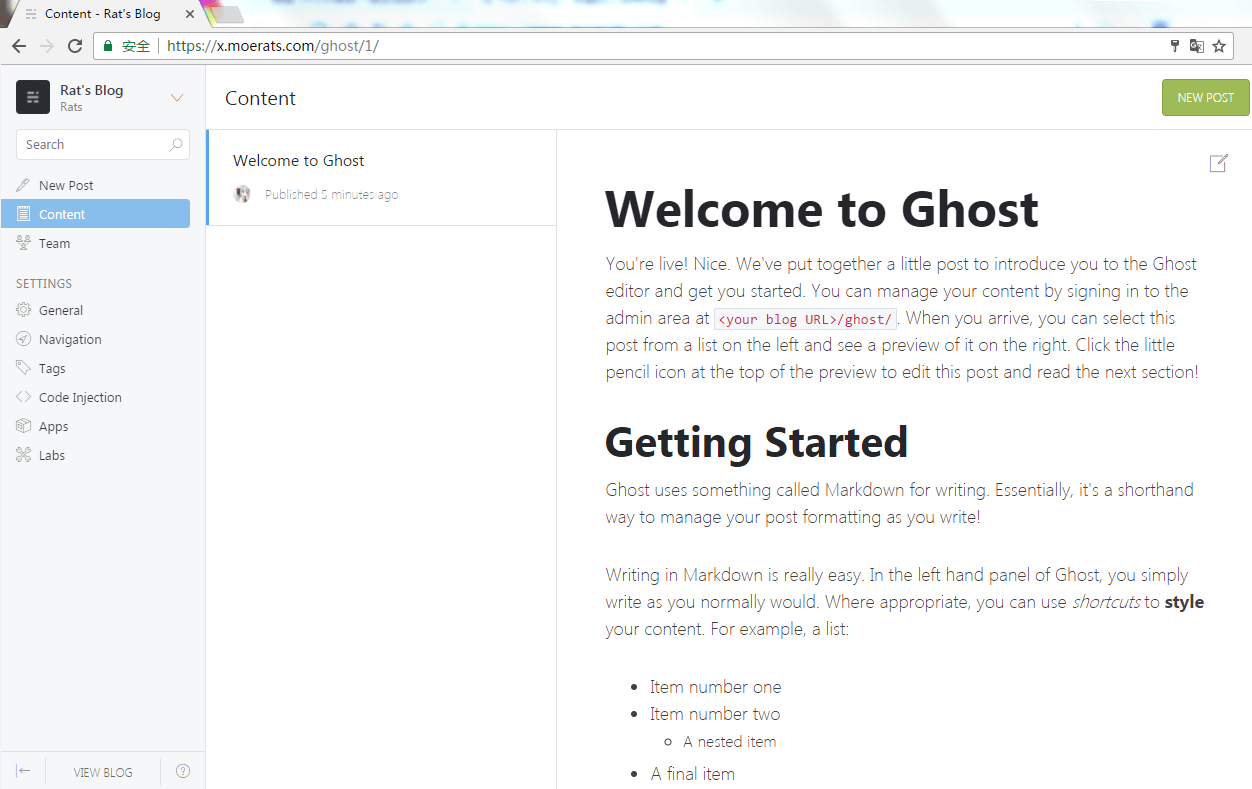Viewport: 1252px width, 789px height.
Task: Click the saved password key icon
Action: tap(1175, 46)
